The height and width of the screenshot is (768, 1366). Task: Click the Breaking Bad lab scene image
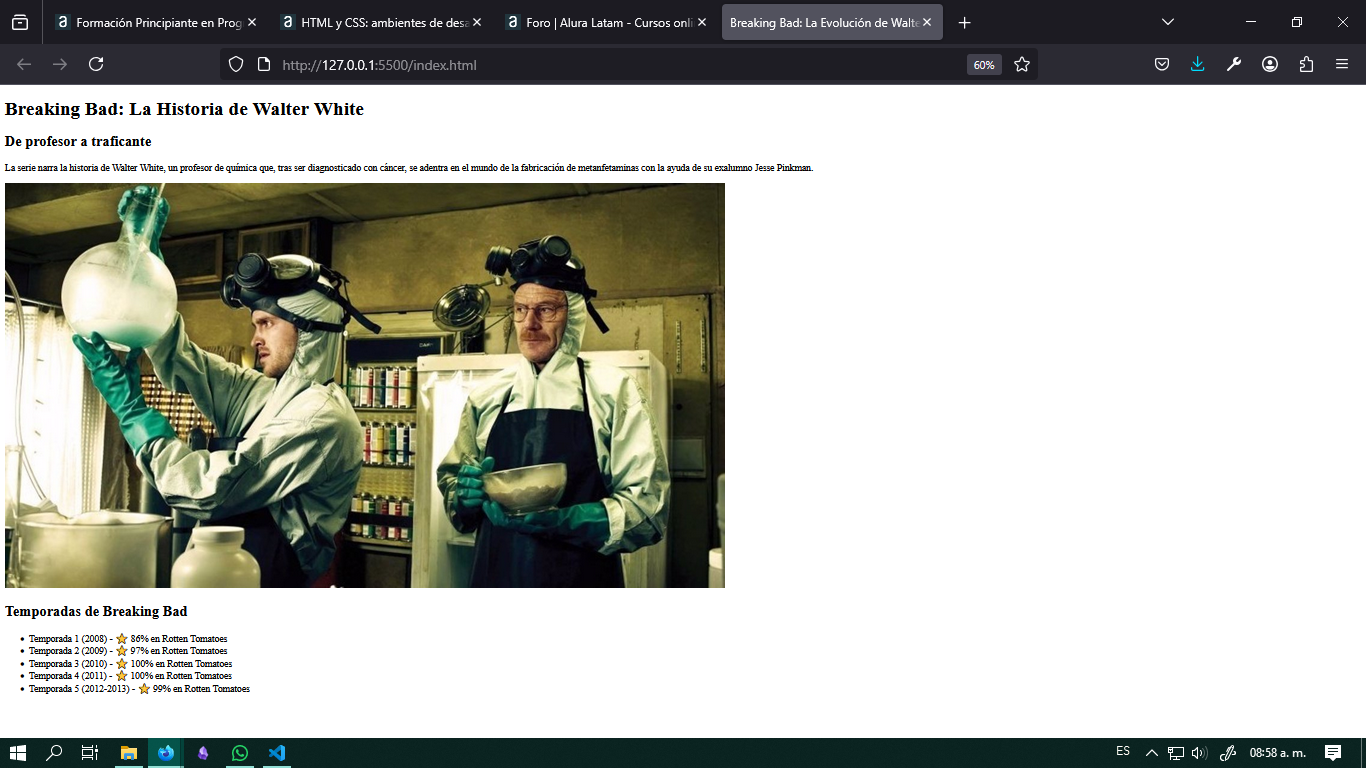[x=365, y=385]
